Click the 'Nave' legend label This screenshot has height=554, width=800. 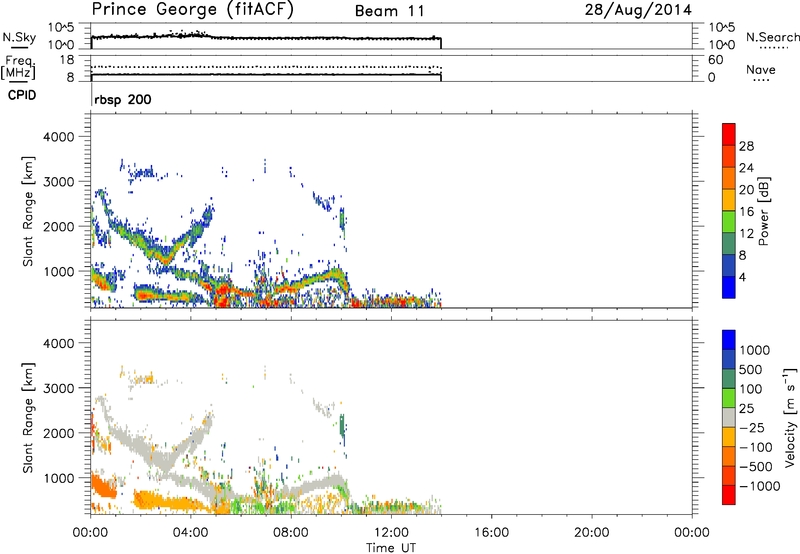[x=760, y=69]
